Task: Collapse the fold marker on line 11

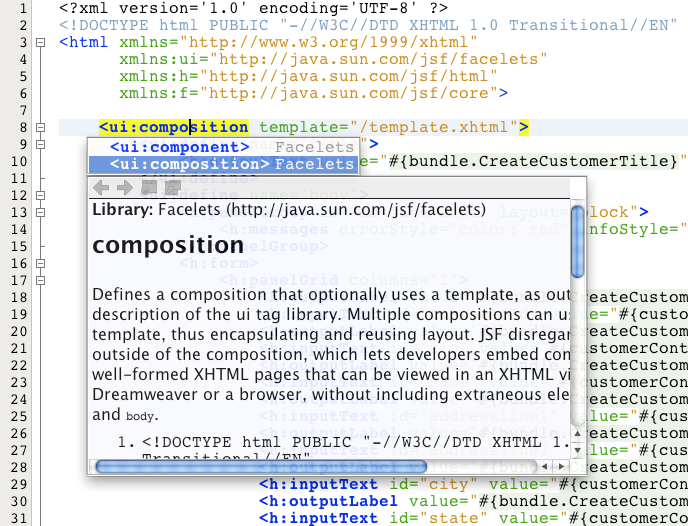Action: click(39, 179)
